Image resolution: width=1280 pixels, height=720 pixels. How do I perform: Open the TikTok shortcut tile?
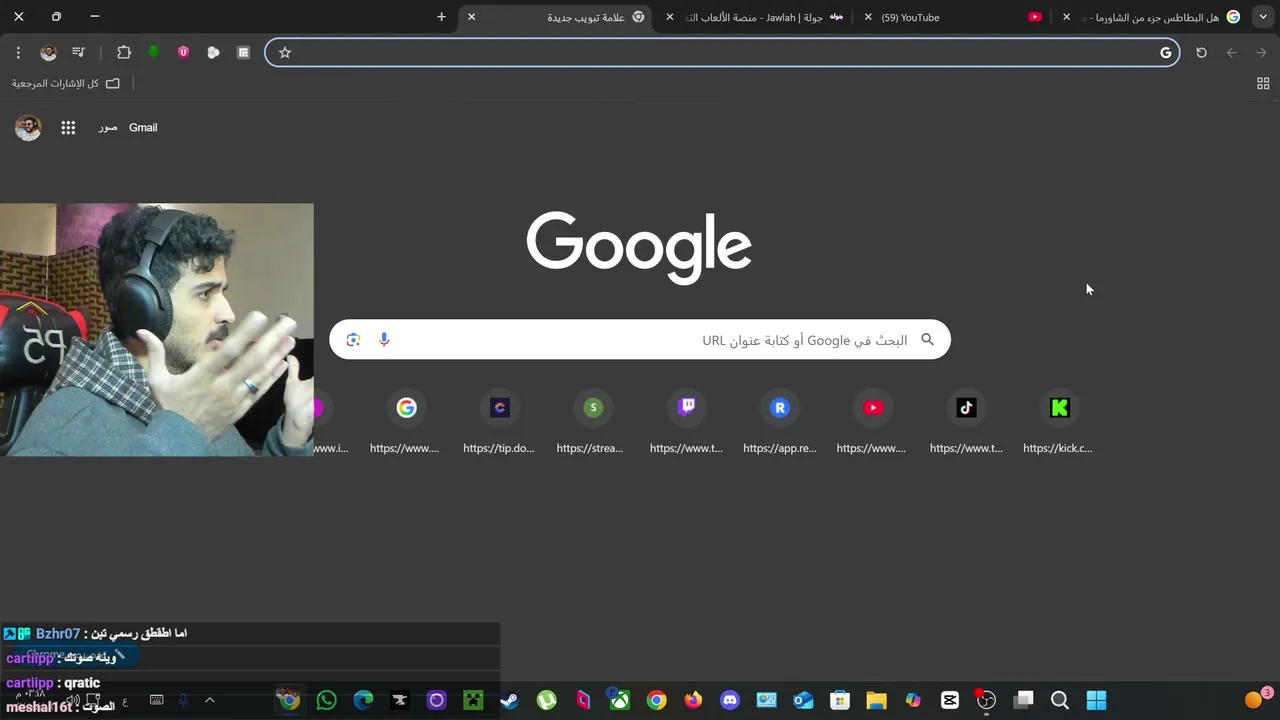click(x=966, y=423)
